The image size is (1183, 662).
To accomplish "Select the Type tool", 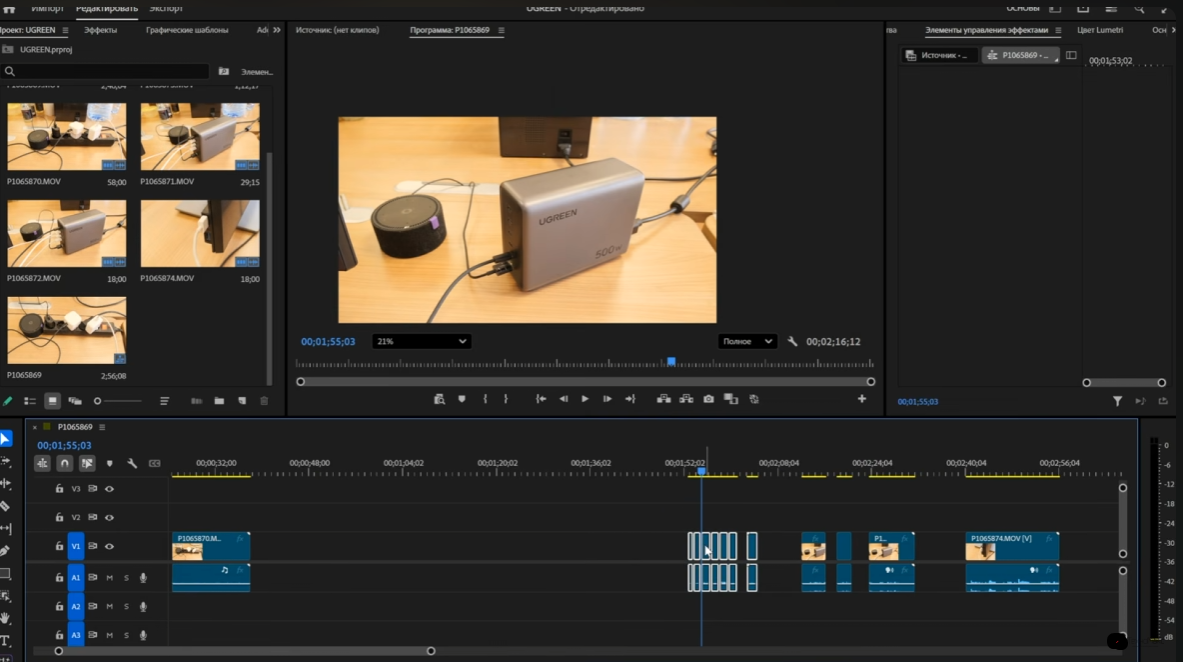I will point(5,641).
